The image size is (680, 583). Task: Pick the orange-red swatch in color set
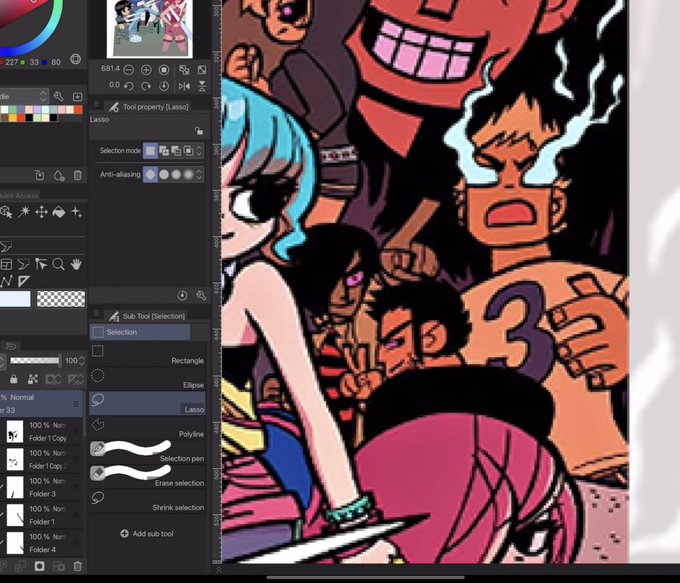tap(78, 110)
